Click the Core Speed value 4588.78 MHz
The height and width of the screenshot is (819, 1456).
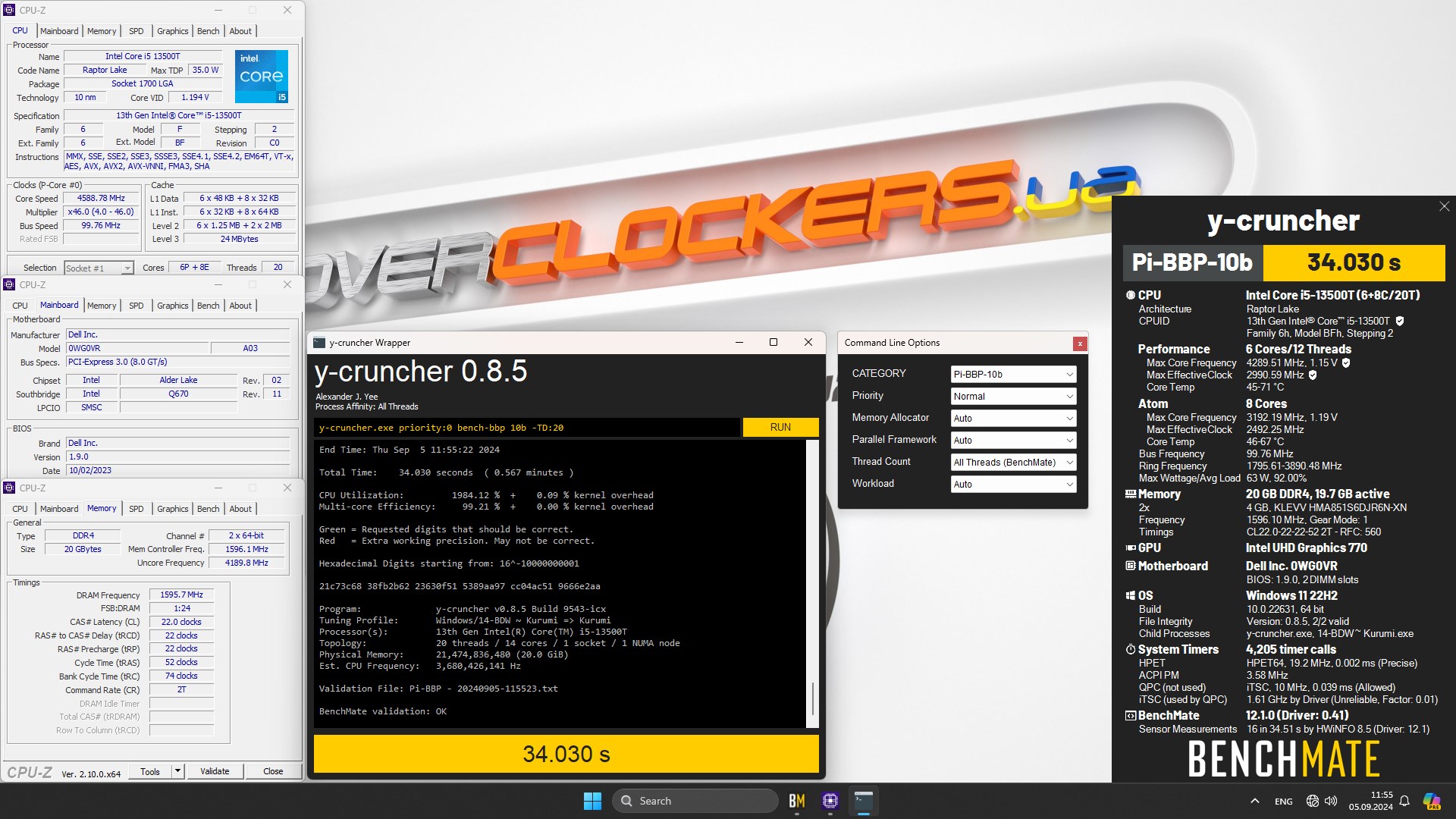coord(102,199)
